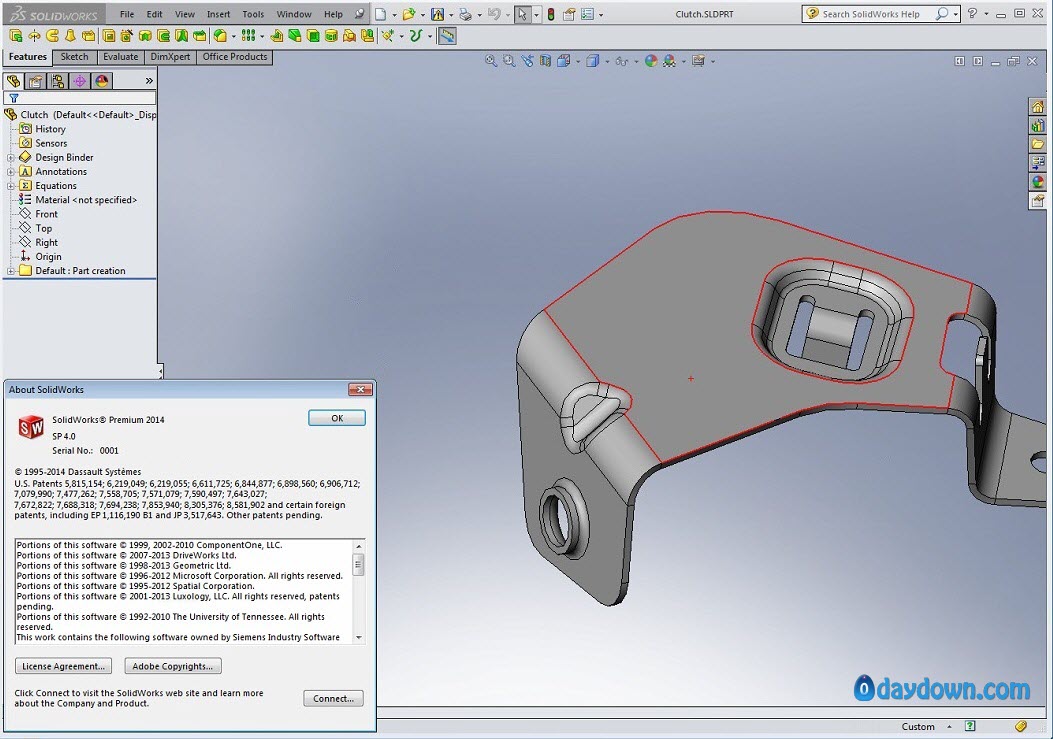Screen dimensions: 1053x739
Task: Click Zoom to Area magnifier
Action: coord(510,61)
